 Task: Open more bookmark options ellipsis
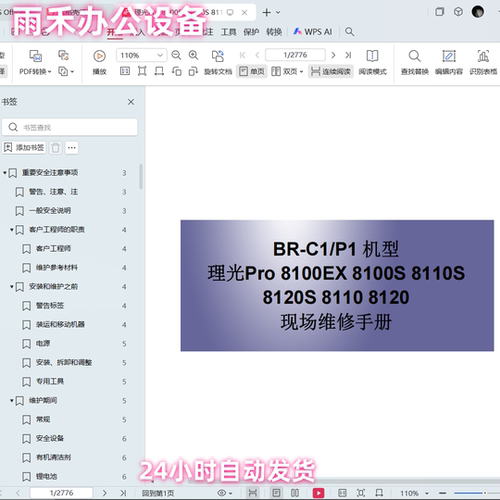(72, 147)
